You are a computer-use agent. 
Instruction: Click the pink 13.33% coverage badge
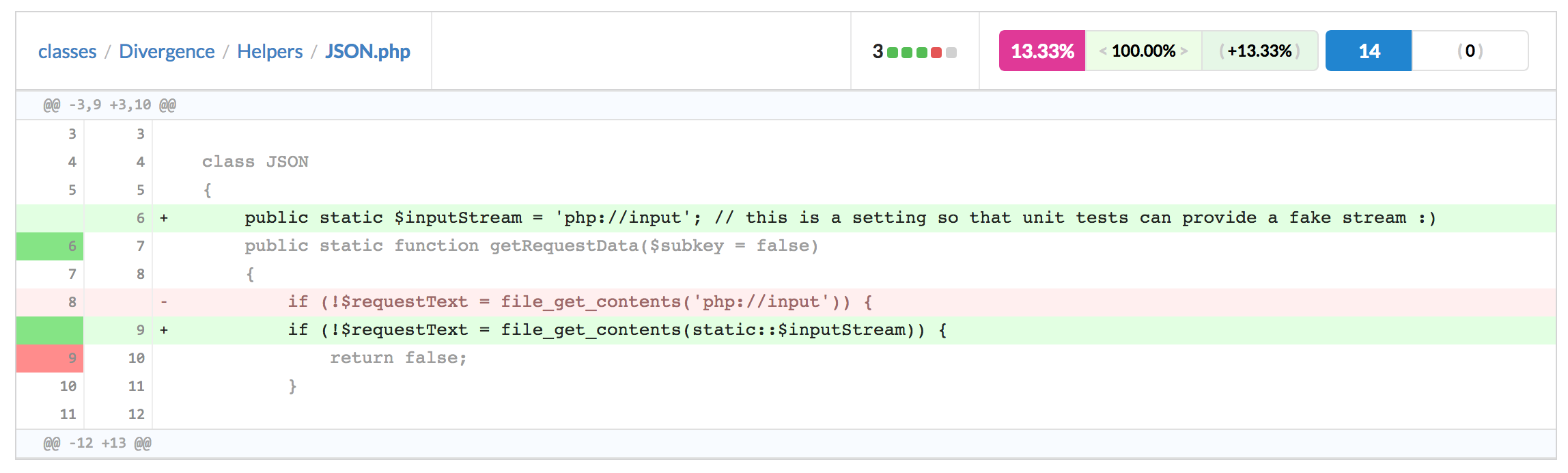[1042, 51]
